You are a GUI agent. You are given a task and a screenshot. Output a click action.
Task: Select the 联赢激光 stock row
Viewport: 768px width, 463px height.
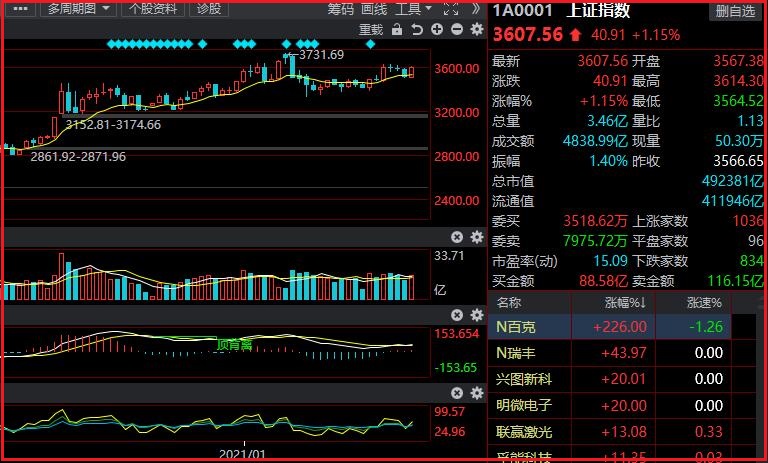609,432
